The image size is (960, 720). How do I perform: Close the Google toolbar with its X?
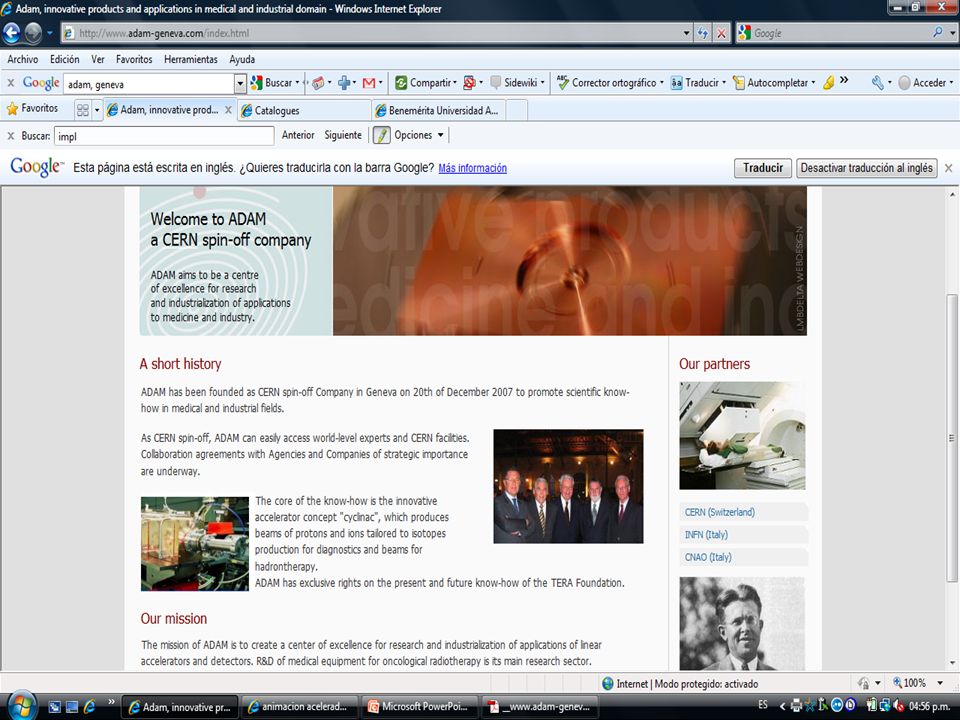click(x=10, y=83)
